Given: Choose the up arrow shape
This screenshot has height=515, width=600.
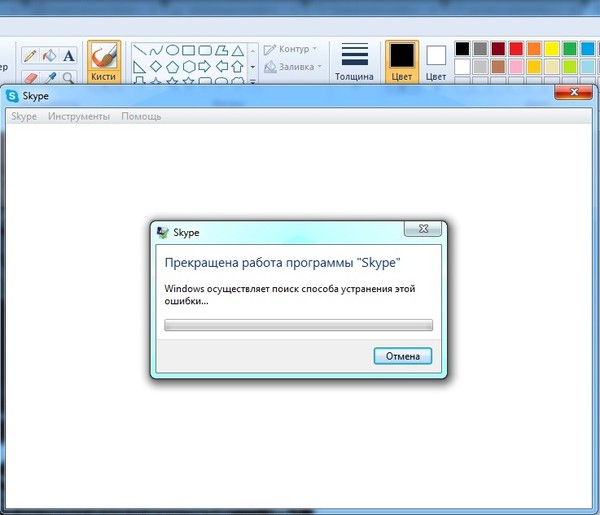Looking at the screenshot, I should tap(238, 67).
